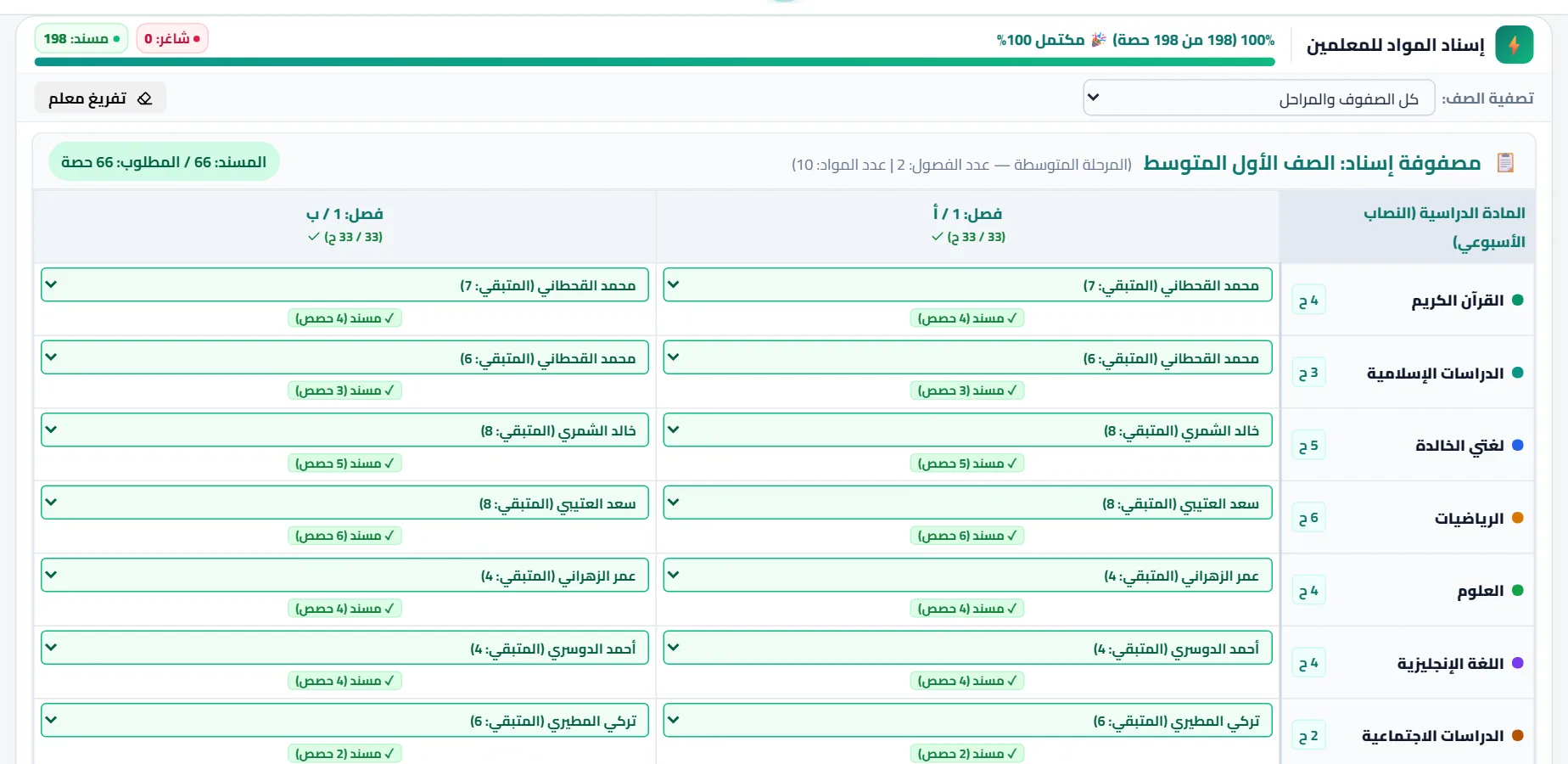Click the green assignment progress bar

tap(654, 62)
